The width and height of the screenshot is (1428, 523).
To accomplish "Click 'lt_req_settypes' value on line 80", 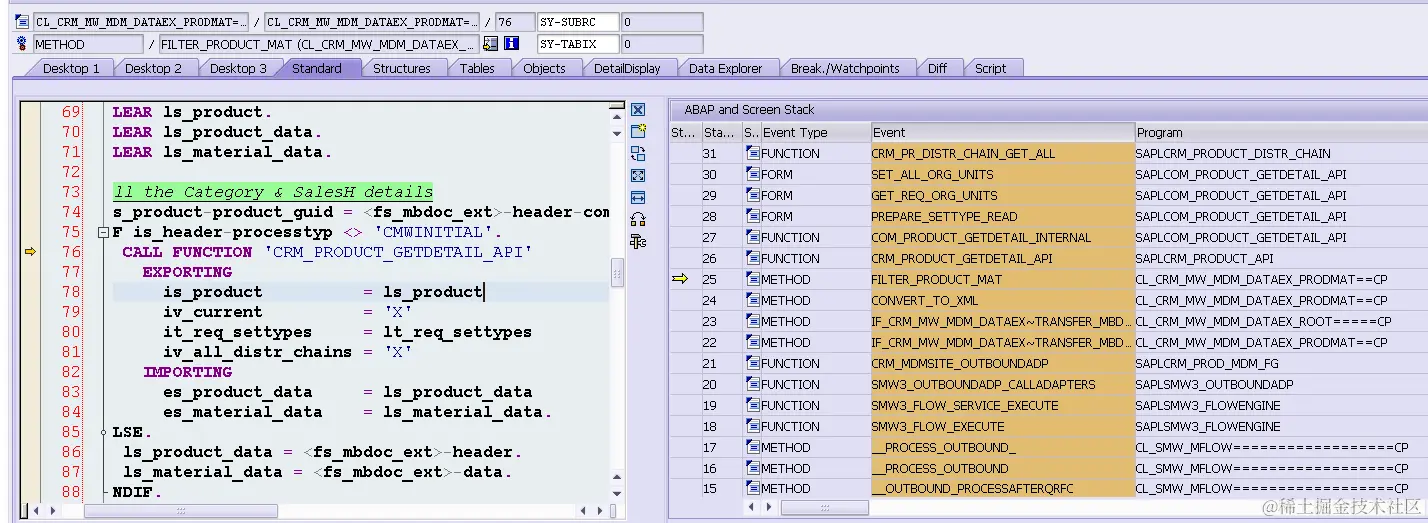I will 457,332.
